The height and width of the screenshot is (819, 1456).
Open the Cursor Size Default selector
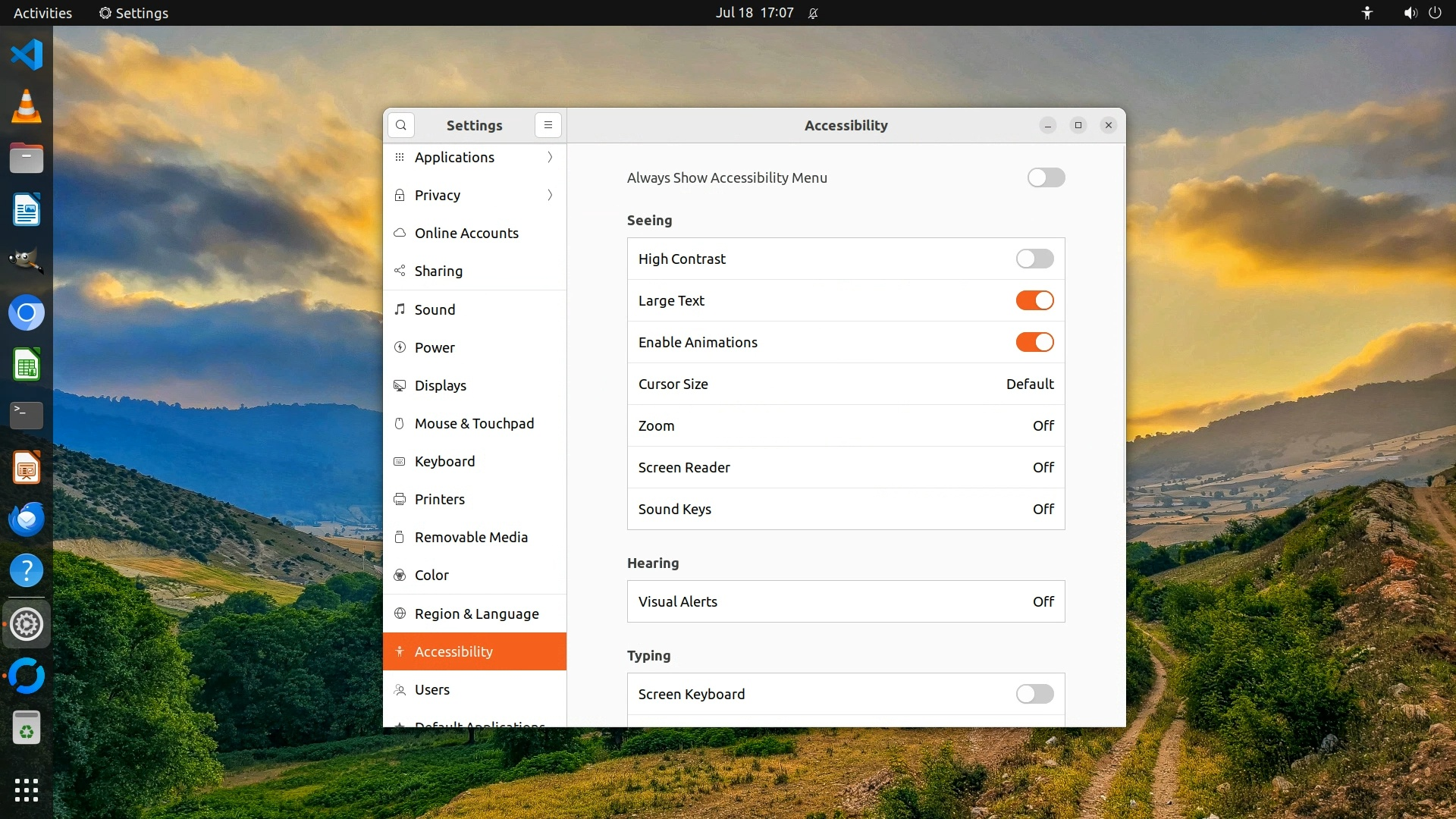tap(1029, 384)
